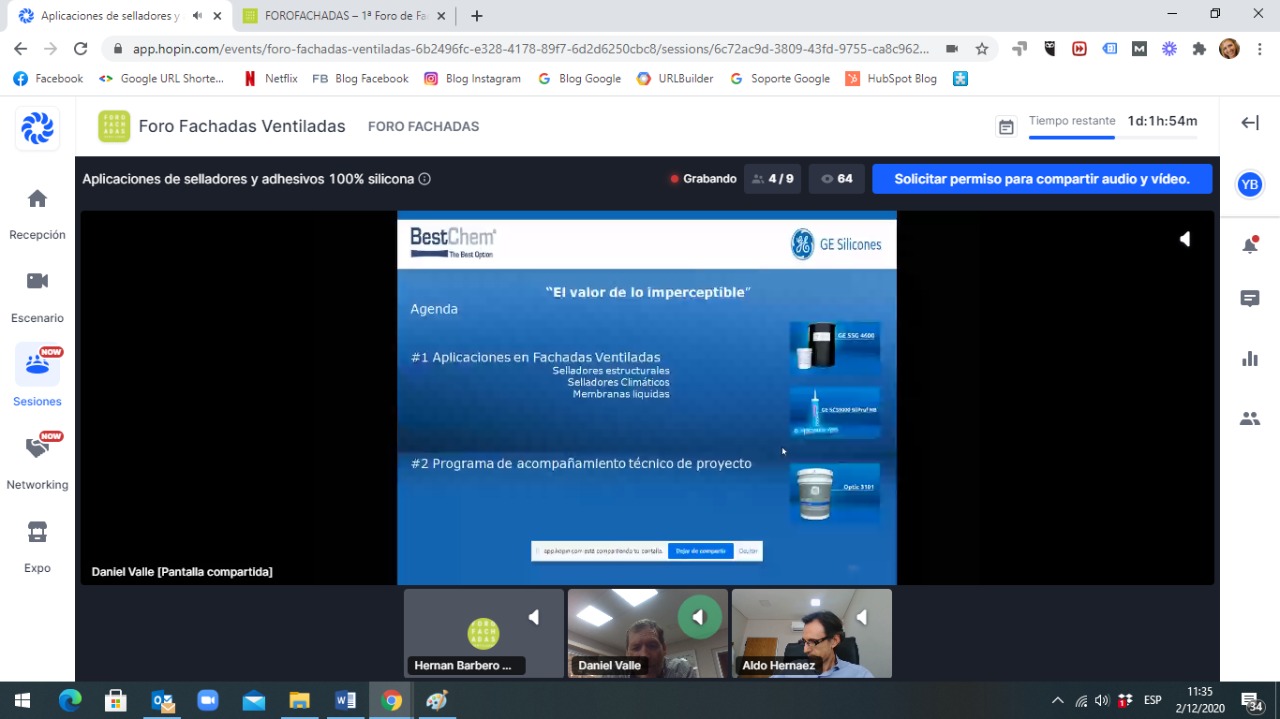The width and height of the screenshot is (1280, 719).
Task: Open Word from taskbar
Action: click(x=345, y=700)
